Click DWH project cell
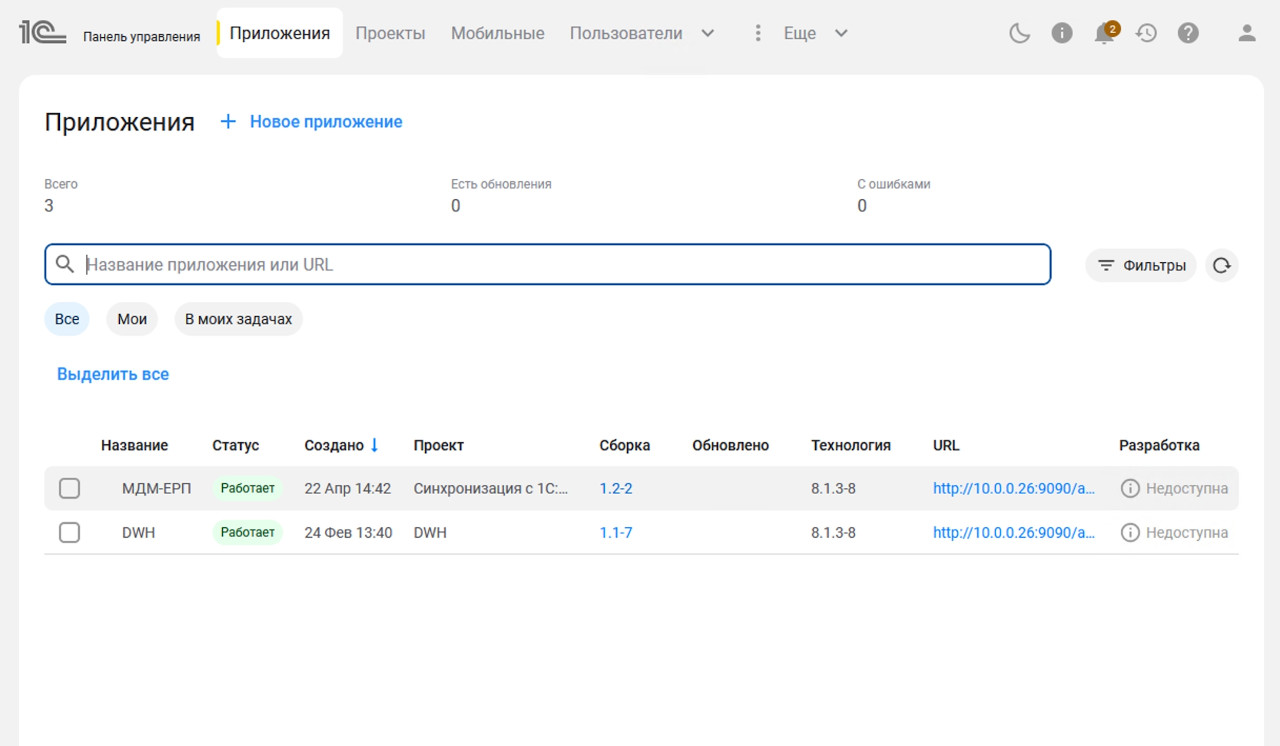The height and width of the screenshot is (746, 1280). click(430, 533)
